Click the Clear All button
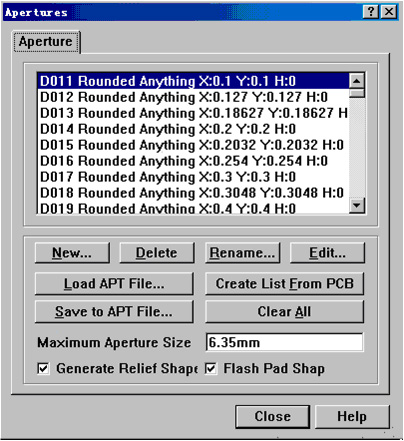This screenshot has height=441, width=404. pos(284,312)
